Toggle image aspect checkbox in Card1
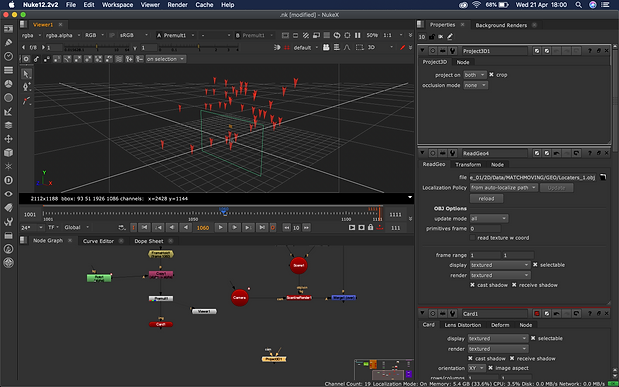The height and width of the screenshot is (387, 619). click(491, 368)
